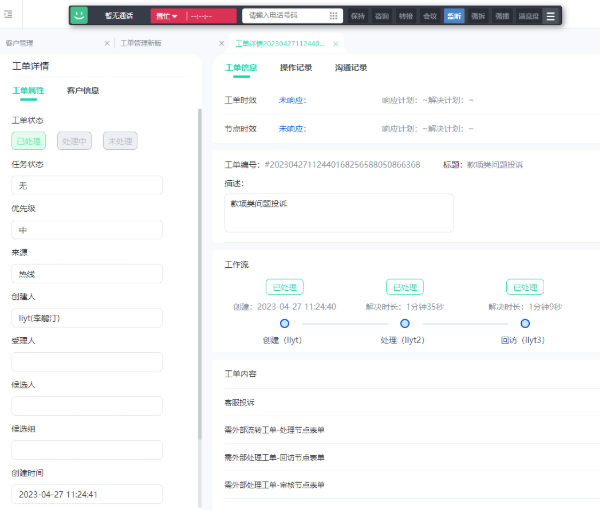600x510 pixels.
Task: Switch to the 客户信息 tab
Action: pos(82,91)
